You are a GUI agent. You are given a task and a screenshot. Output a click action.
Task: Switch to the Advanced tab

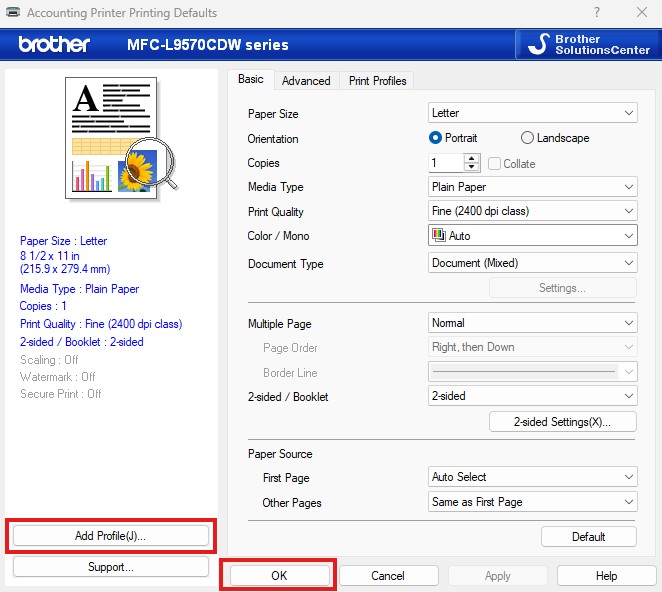coord(306,81)
